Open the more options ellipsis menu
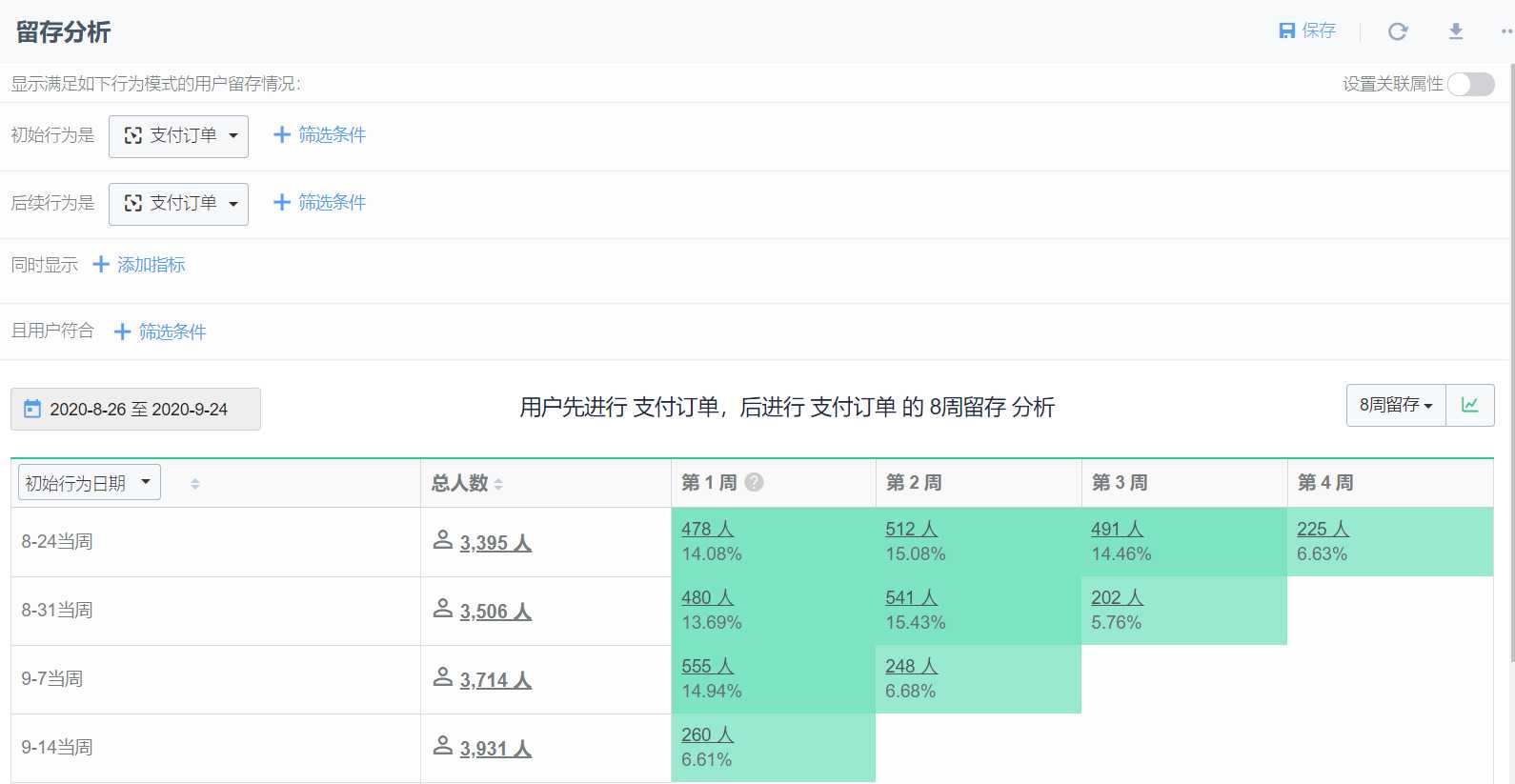This screenshot has width=1515, height=784. pos(1506,31)
